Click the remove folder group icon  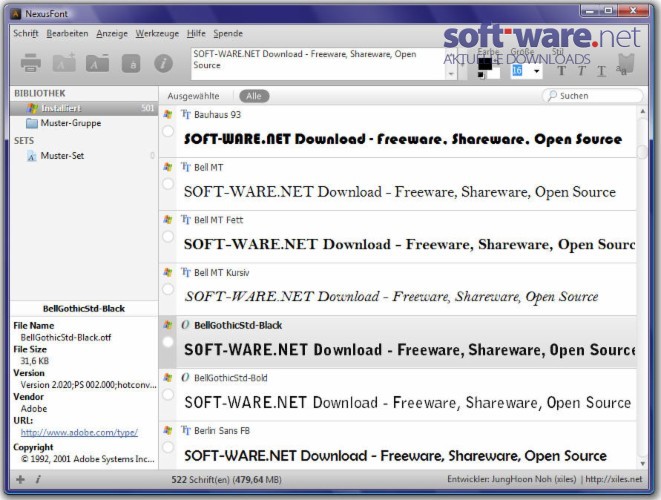(x=97, y=63)
